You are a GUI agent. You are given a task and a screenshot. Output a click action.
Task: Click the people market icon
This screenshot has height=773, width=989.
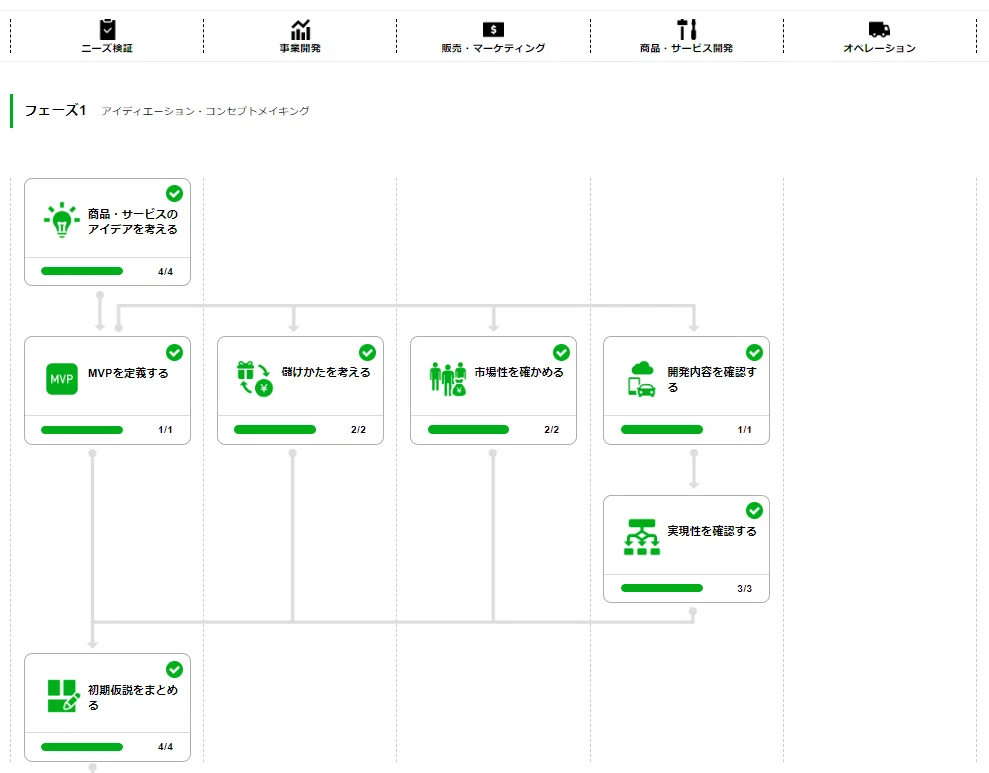click(448, 379)
